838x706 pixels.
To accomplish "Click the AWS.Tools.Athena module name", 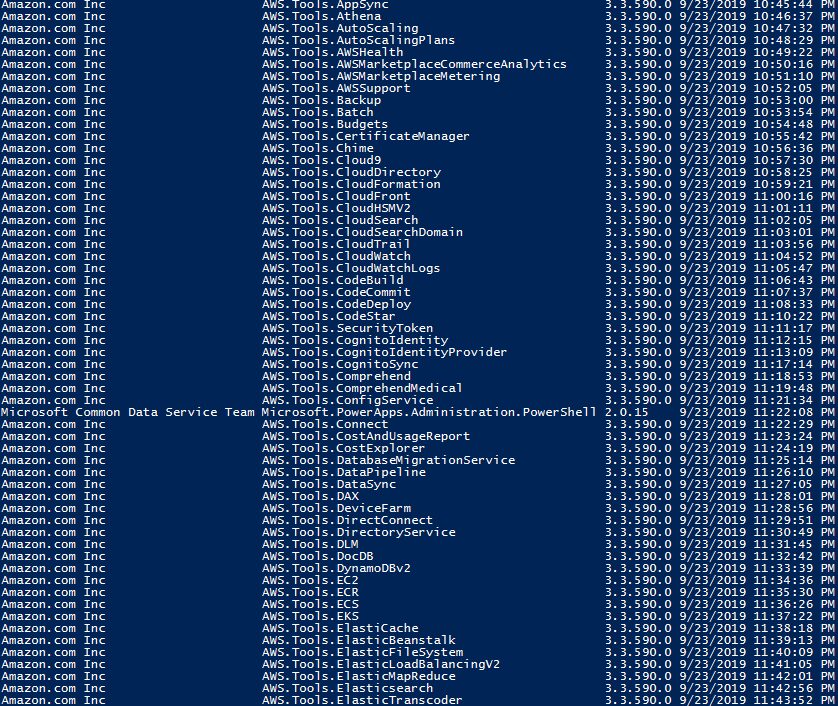I will 321,17.
